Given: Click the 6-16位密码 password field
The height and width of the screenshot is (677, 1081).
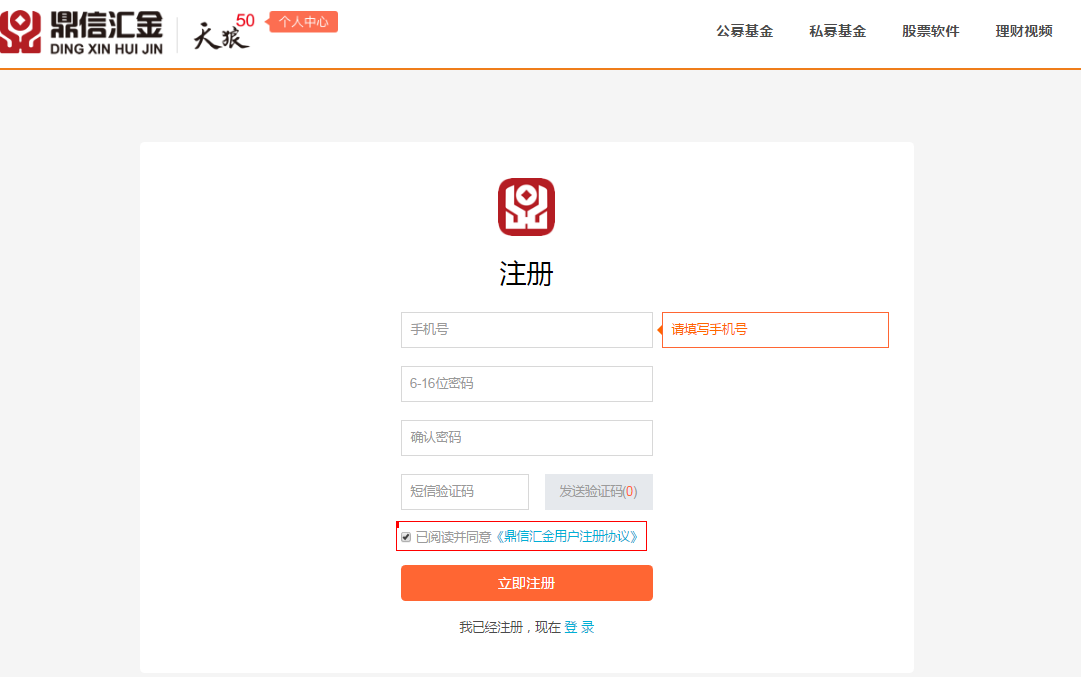Looking at the screenshot, I should coord(527,383).
